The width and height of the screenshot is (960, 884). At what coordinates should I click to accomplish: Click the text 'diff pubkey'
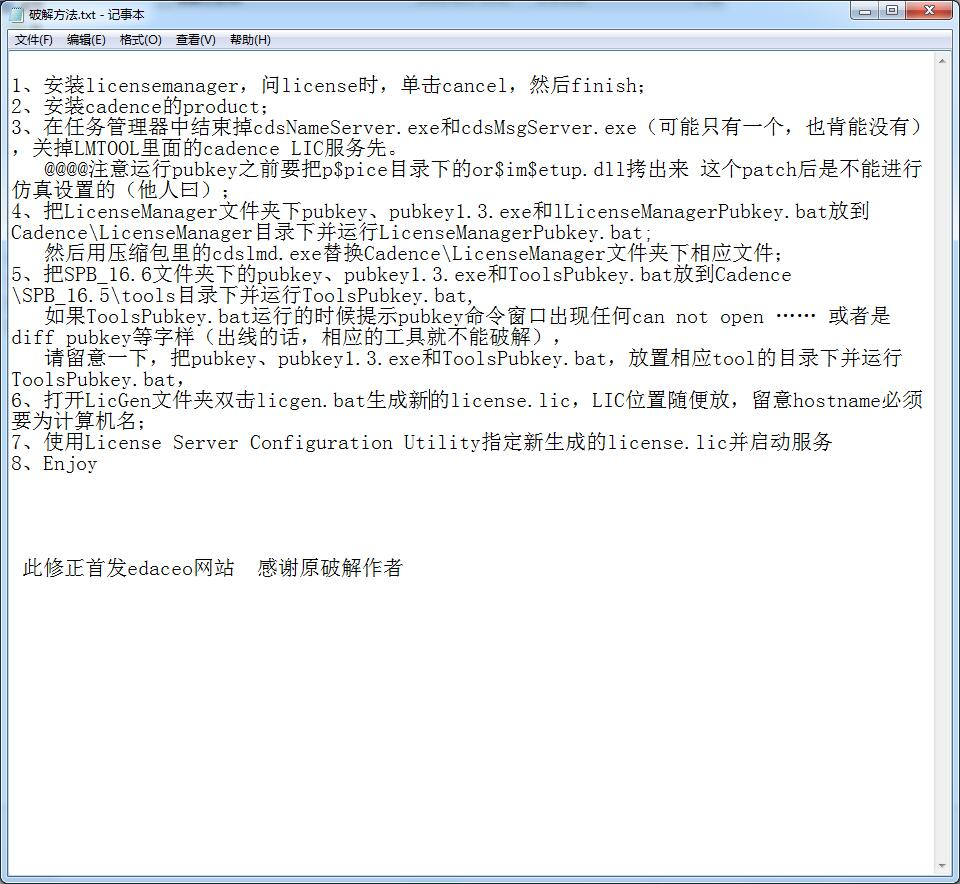pos(71,337)
